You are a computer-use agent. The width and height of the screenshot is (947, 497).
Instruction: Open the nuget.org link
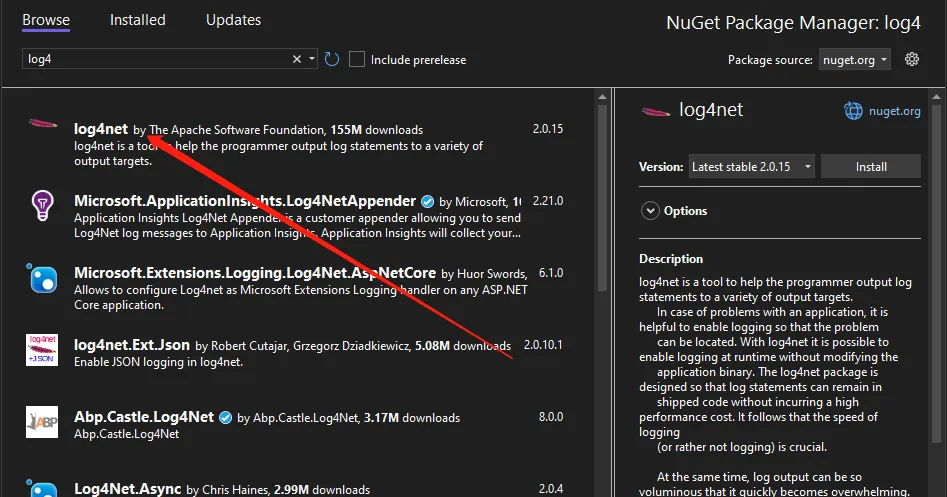[894, 111]
